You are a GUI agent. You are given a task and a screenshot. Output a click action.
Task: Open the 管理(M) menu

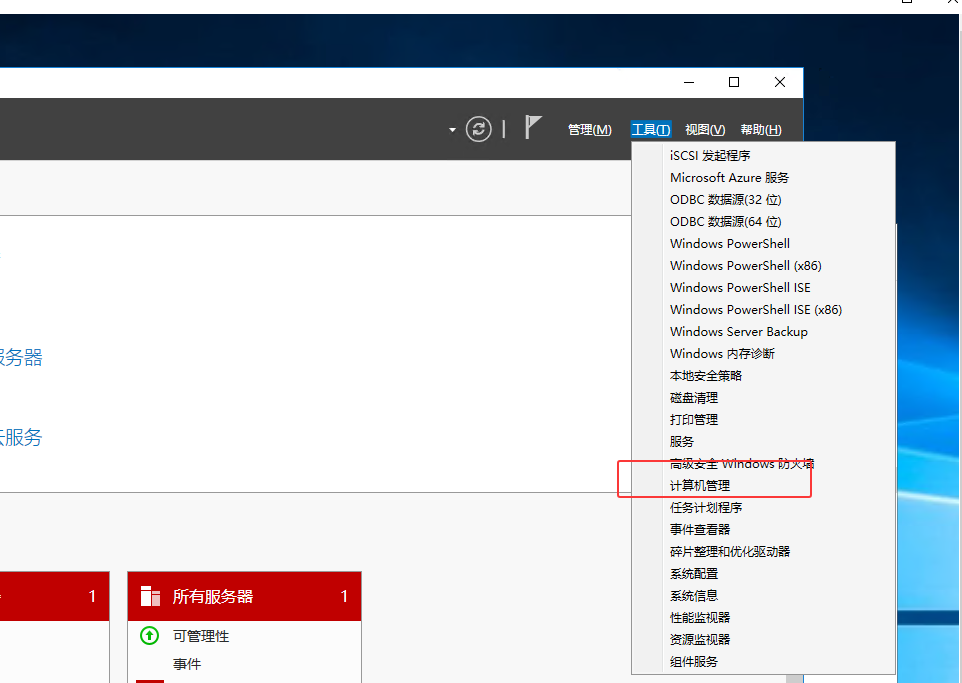point(589,130)
